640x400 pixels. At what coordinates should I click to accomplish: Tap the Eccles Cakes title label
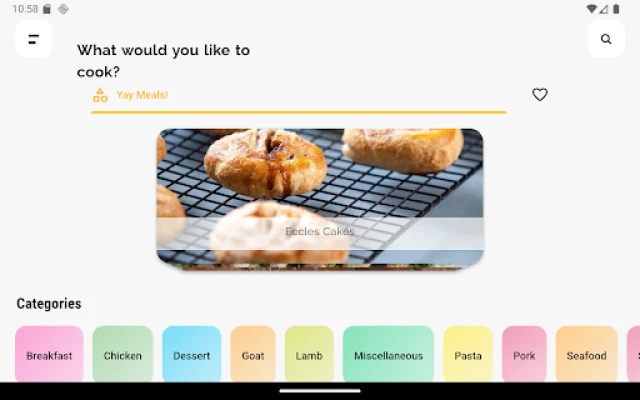coord(319,231)
